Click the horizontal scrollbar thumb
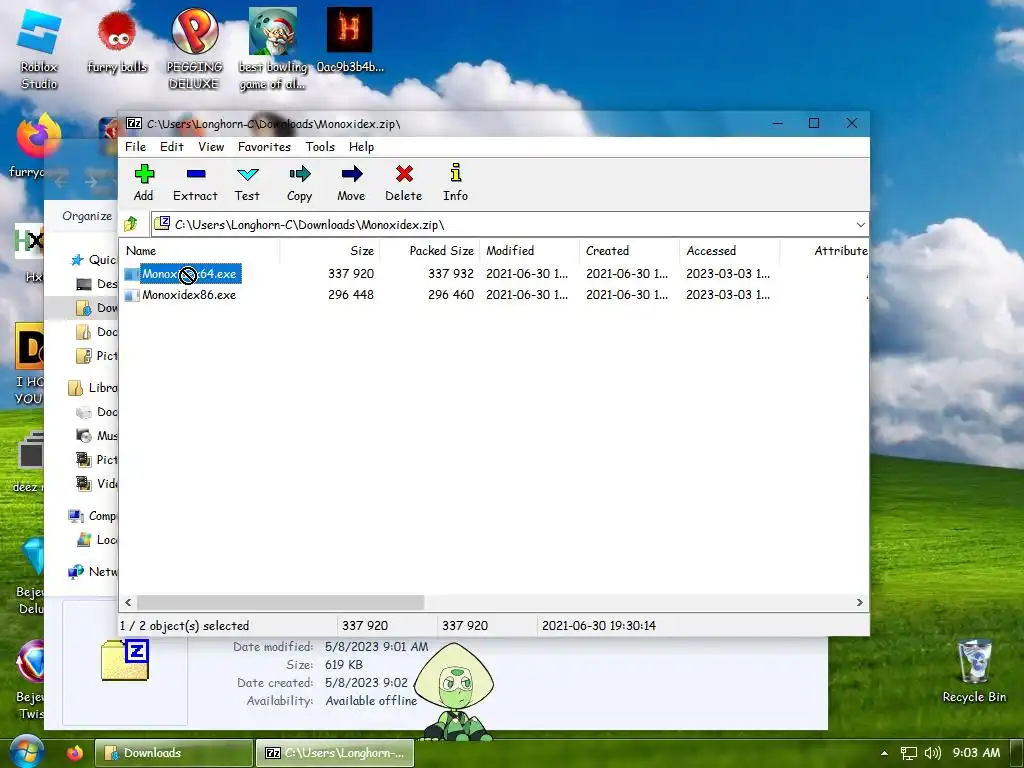Viewport: 1024px width, 768px height. point(280,602)
